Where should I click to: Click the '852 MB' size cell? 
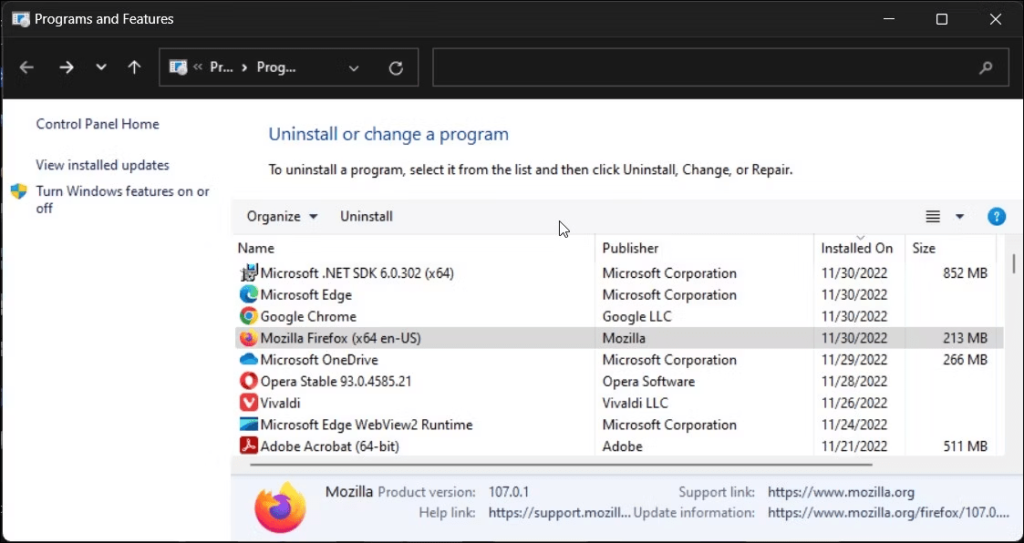coord(965,273)
